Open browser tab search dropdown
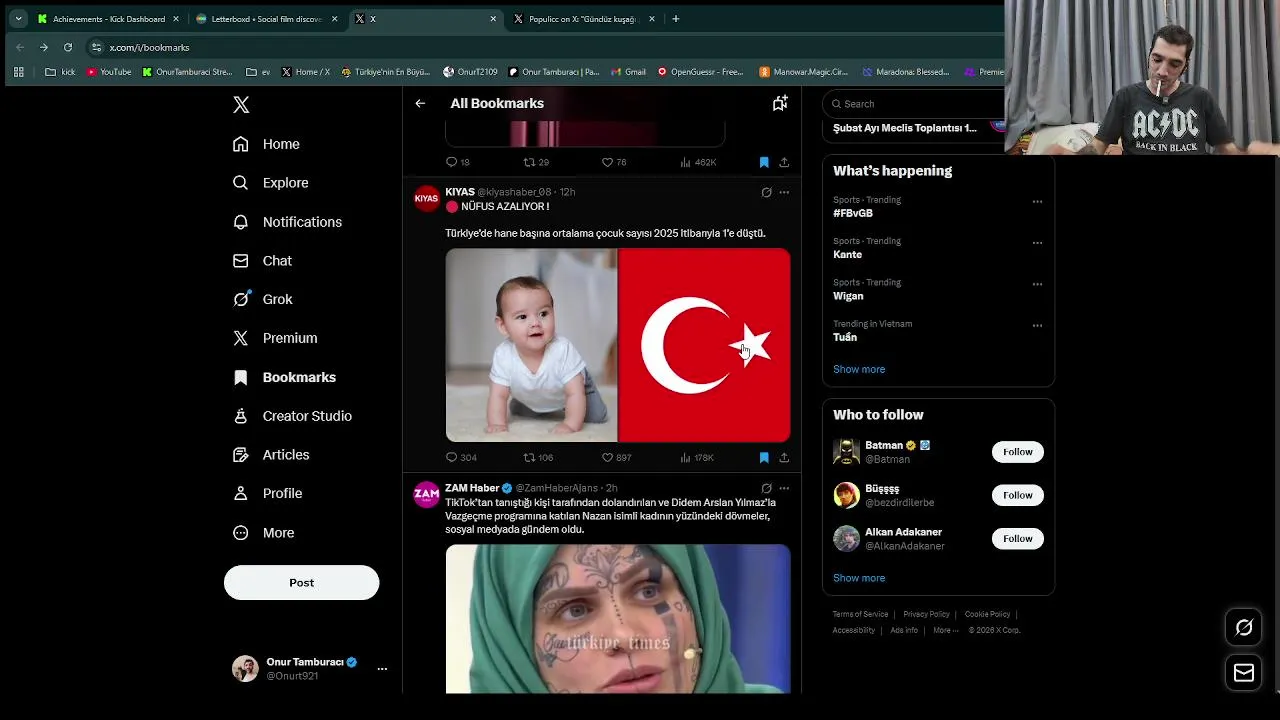The height and width of the screenshot is (720, 1280). [x=18, y=19]
